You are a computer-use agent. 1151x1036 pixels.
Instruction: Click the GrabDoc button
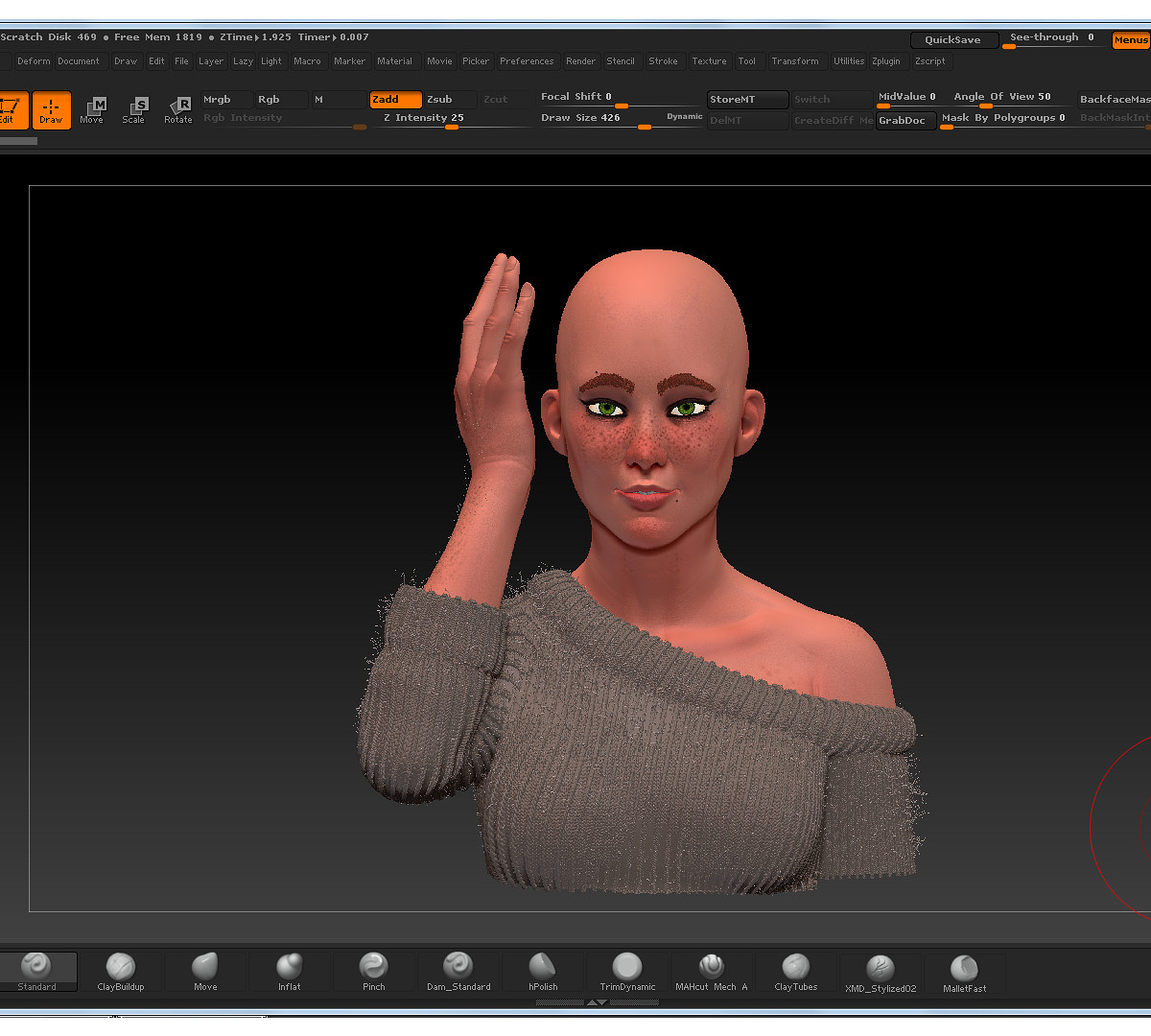click(x=905, y=121)
